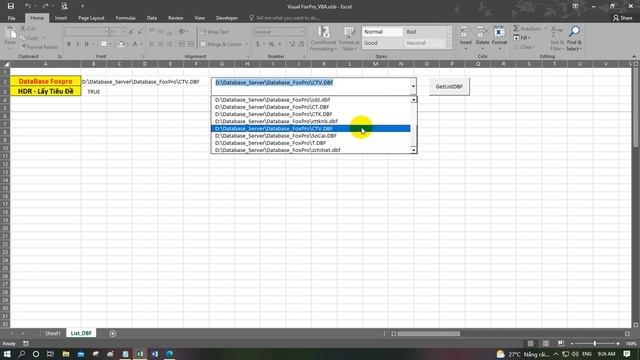
Task: Apply the Normal cell style
Action: (382, 32)
